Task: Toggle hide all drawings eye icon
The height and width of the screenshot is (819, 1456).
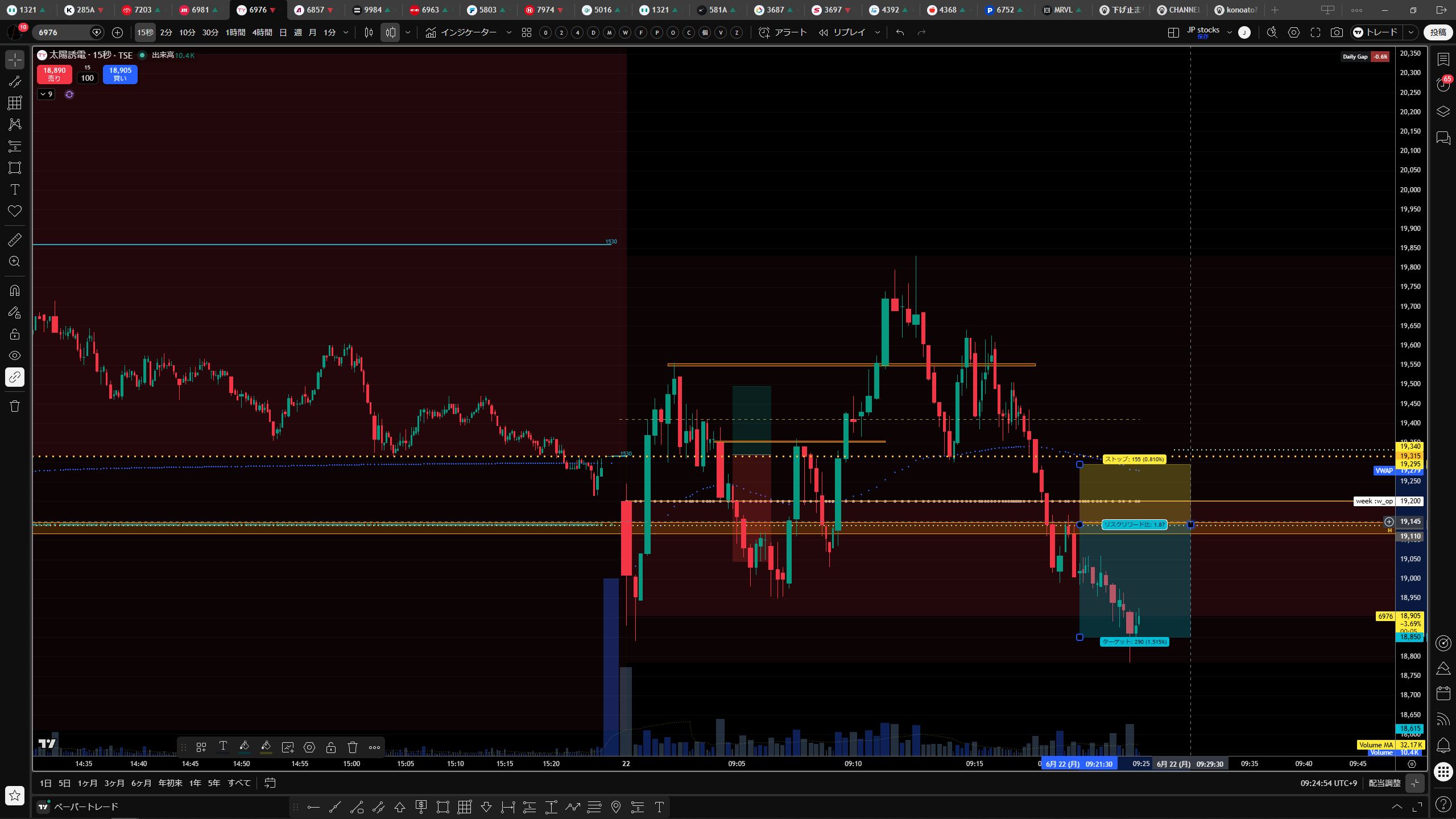Action: click(x=15, y=355)
